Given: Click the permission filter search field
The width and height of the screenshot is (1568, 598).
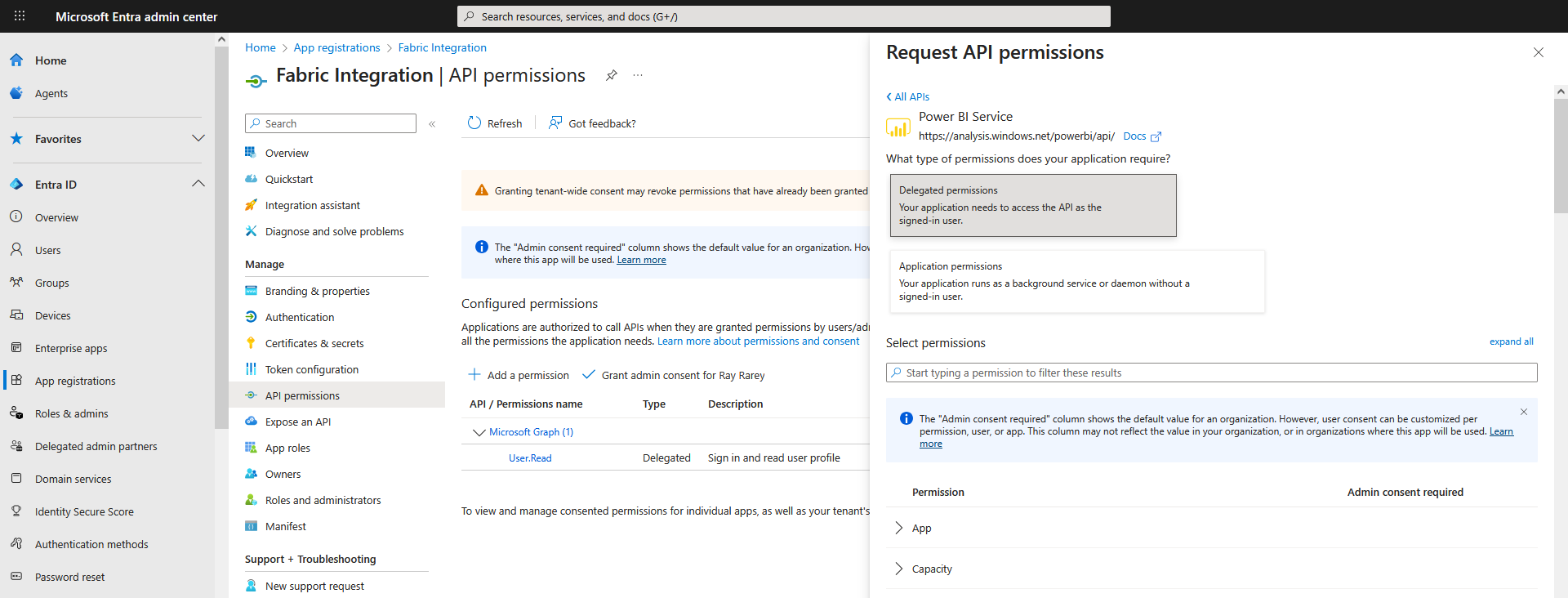Looking at the screenshot, I should [1211, 373].
